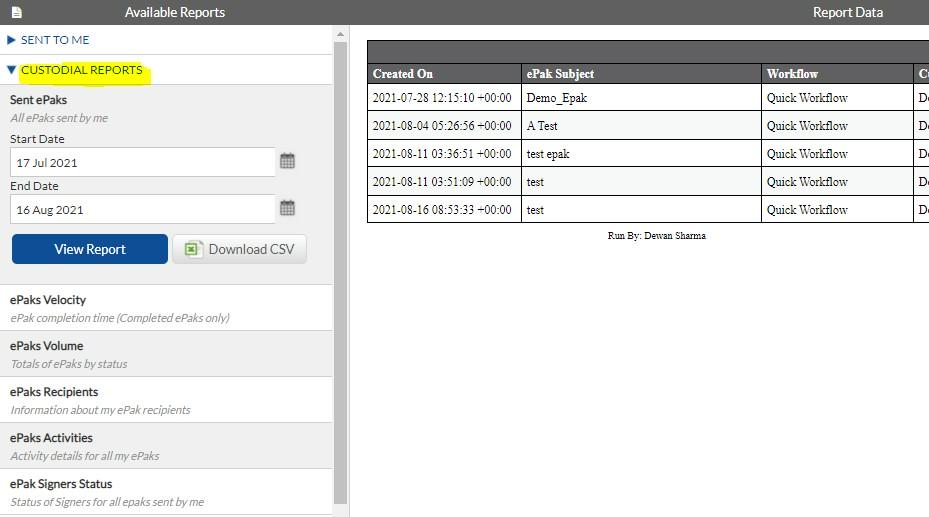The width and height of the screenshot is (929, 517).
Task: Click the Available Reports panel title
Action: coord(175,12)
